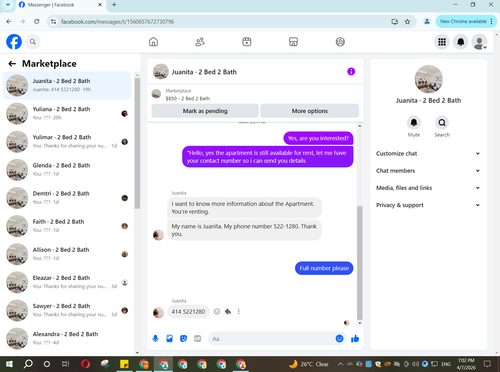
Task: Open the Marketplace storefront icon
Action: tap(293, 42)
